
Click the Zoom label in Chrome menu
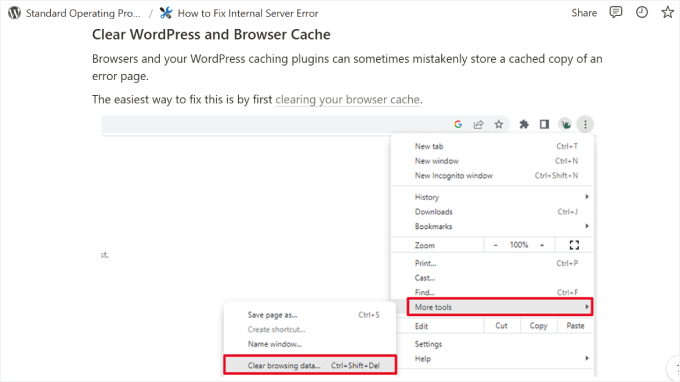click(425, 245)
